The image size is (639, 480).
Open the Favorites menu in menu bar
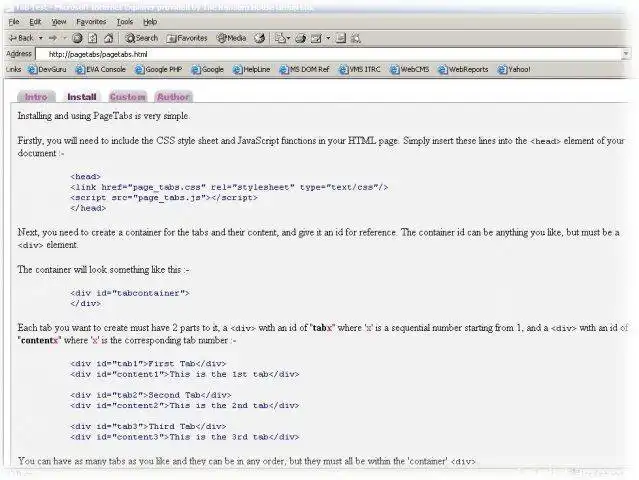pos(91,22)
